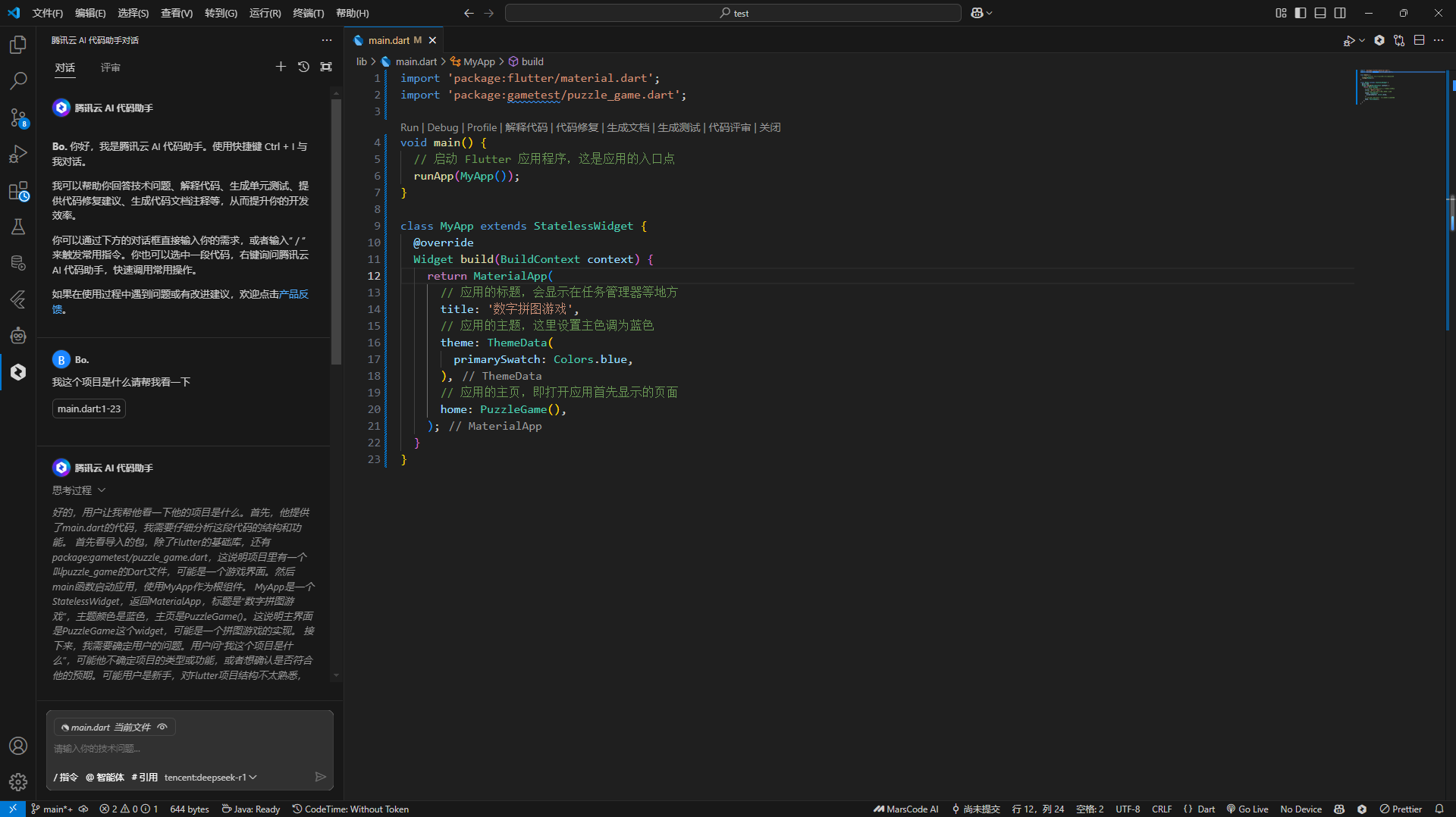The width and height of the screenshot is (1456, 817).
Task: Collapse the 思考过程 section
Action: 79,490
